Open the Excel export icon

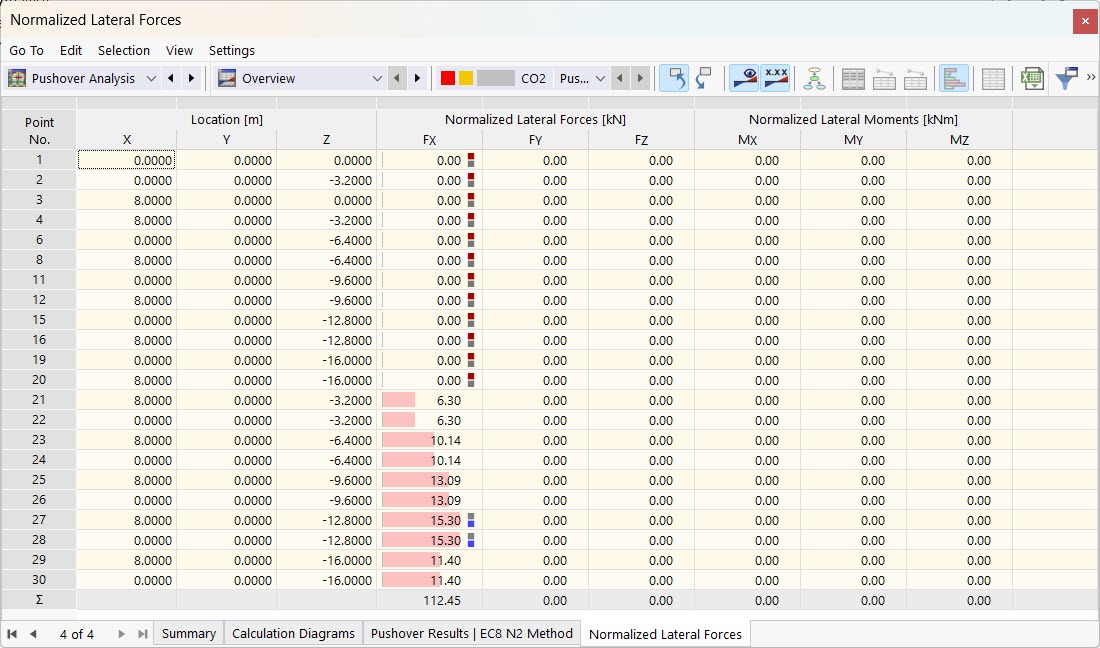point(1031,78)
